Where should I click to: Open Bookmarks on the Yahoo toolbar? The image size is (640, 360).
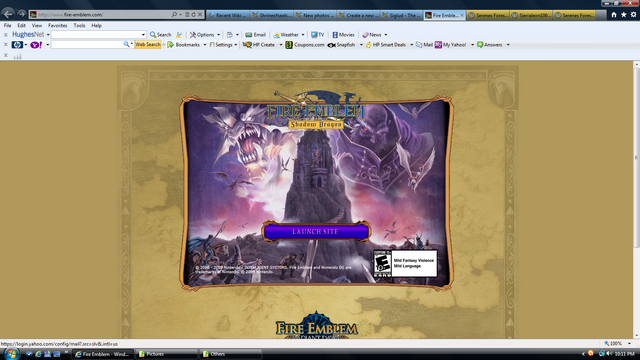click(x=184, y=45)
